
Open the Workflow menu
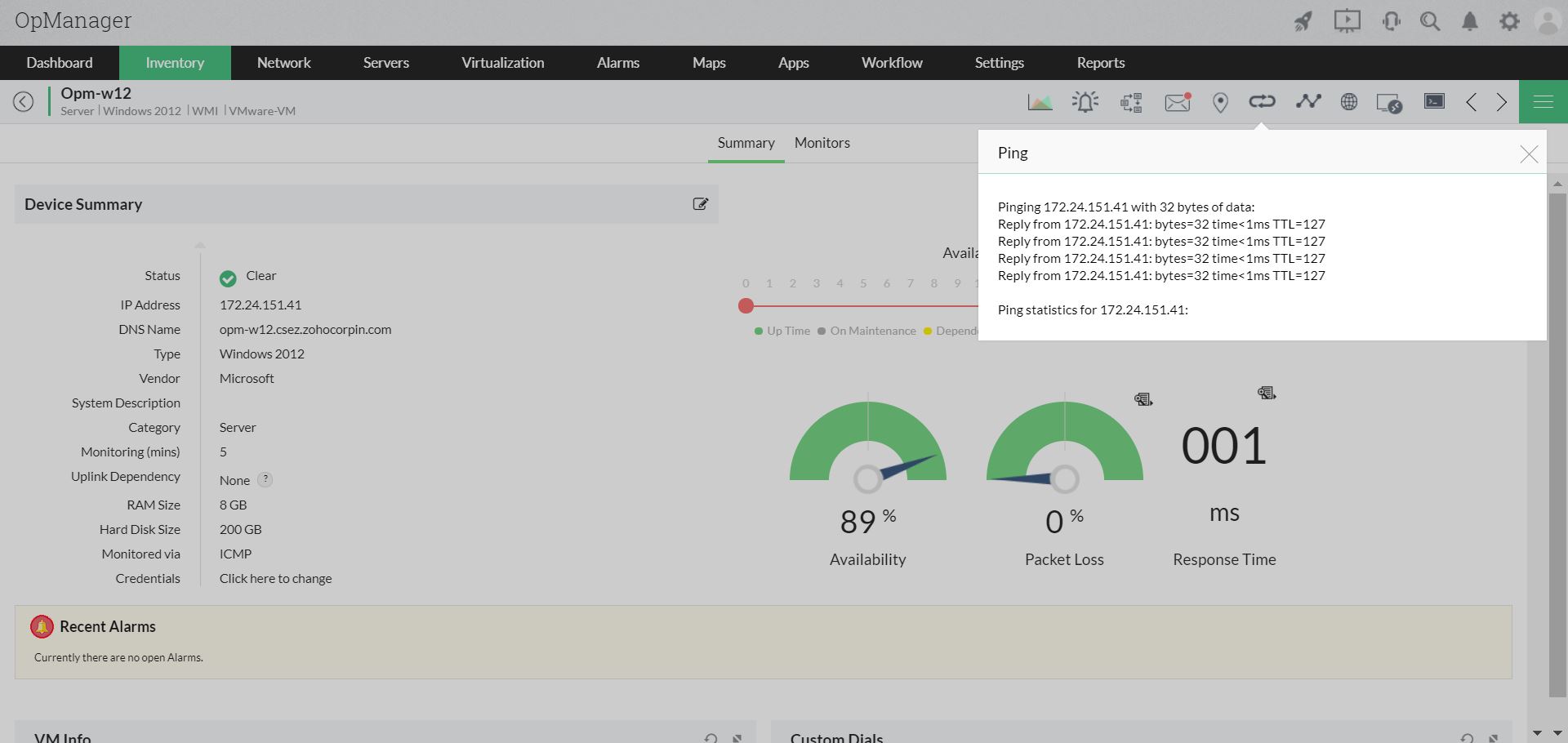(x=892, y=63)
